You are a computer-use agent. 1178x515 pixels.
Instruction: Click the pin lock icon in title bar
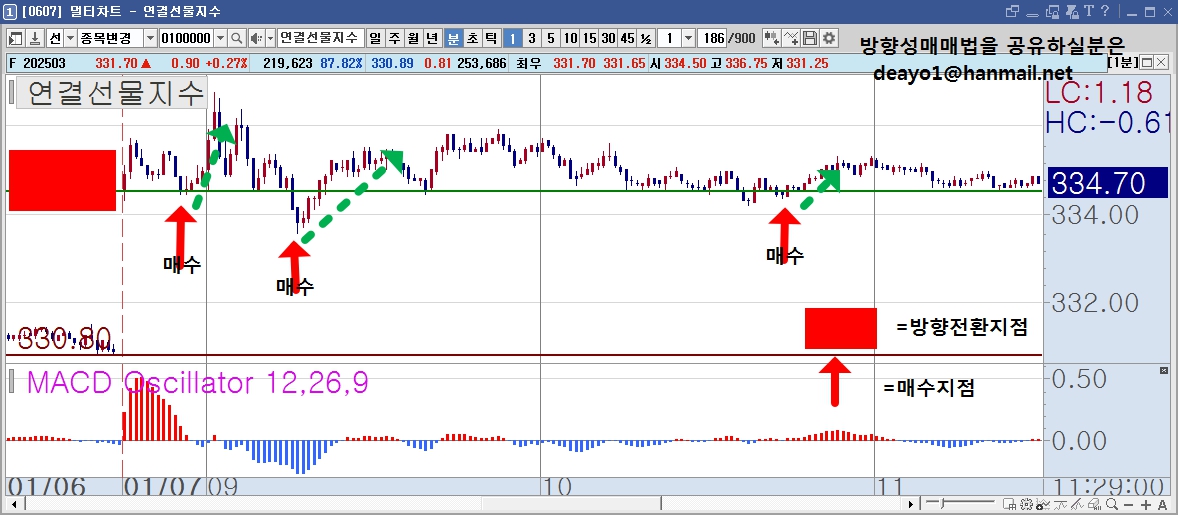coord(1071,11)
